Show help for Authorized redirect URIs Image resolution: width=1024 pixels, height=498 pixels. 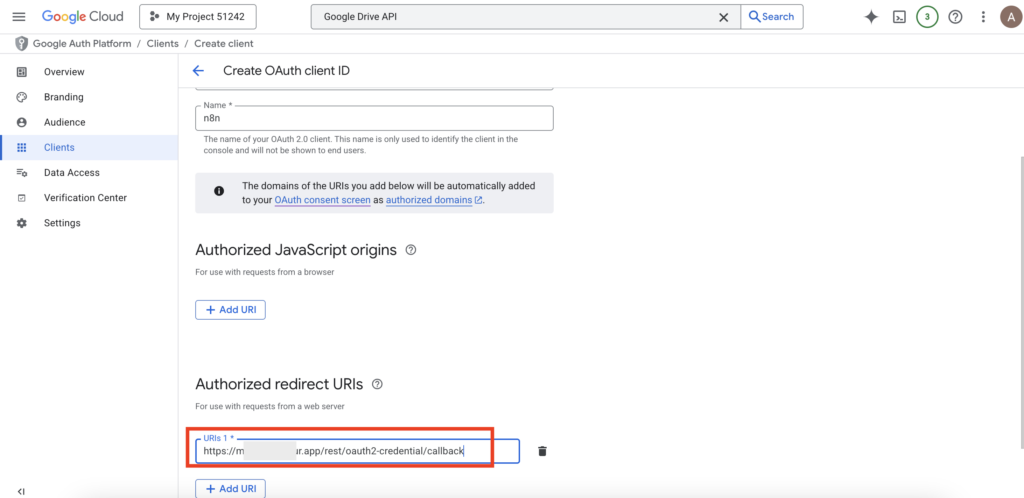(377, 384)
